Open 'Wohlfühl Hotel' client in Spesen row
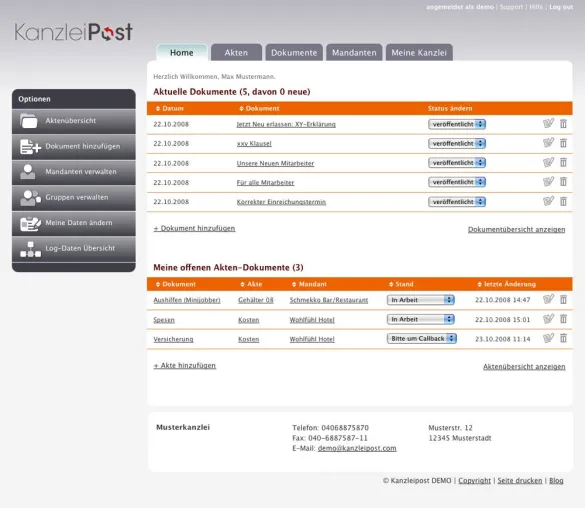Image resolution: width=585 pixels, height=508 pixels. click(312, 320)
